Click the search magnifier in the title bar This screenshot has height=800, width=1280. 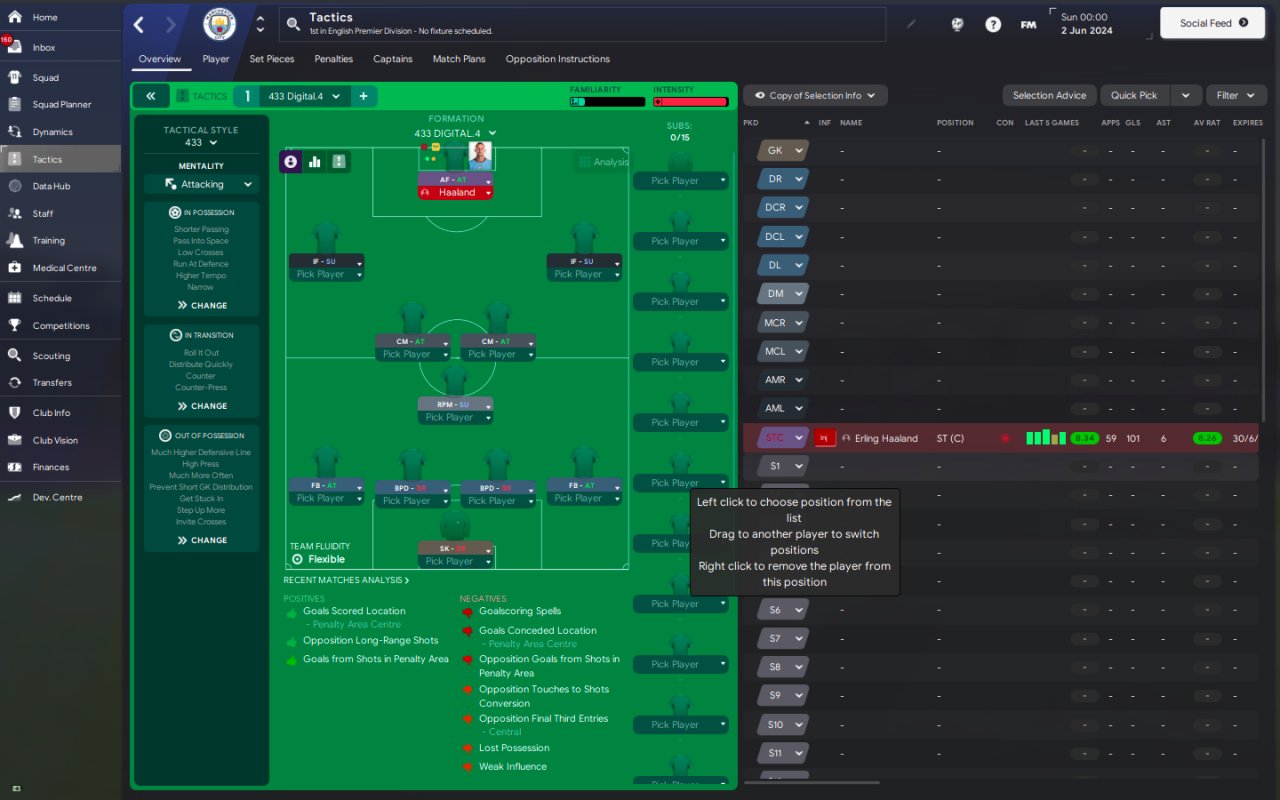click(292, 24)
